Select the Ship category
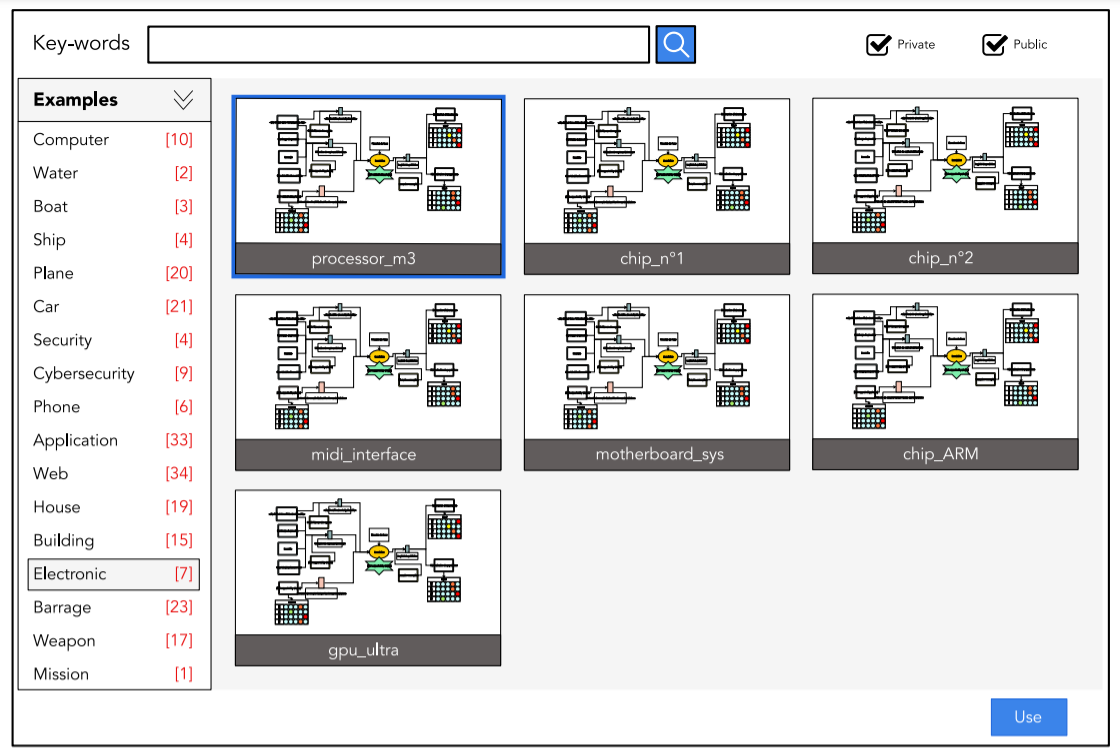The width and height of the screenshot is (1120, 755). (114, 239)
